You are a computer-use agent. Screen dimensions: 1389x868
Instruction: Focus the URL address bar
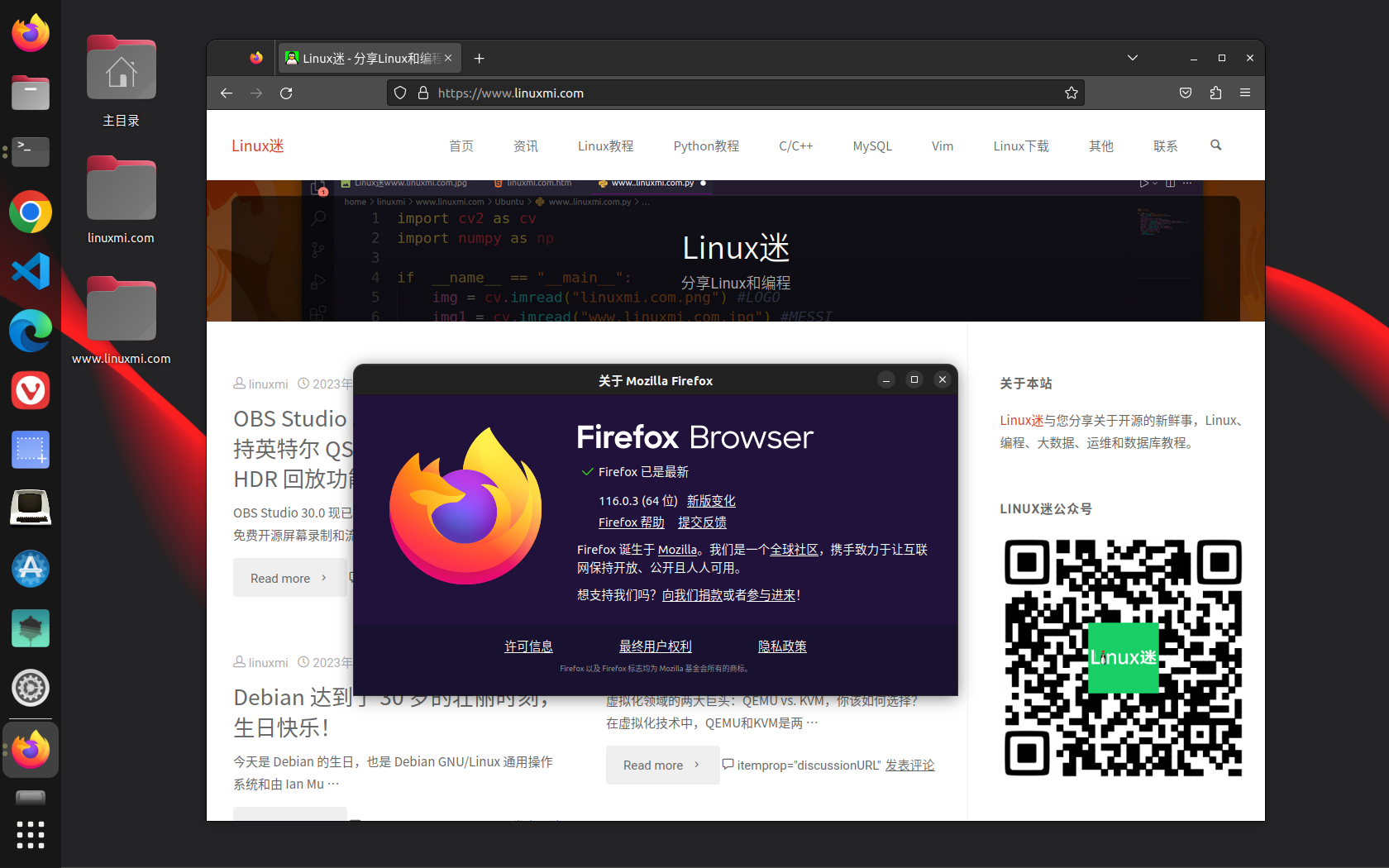(x=736, y=93)
